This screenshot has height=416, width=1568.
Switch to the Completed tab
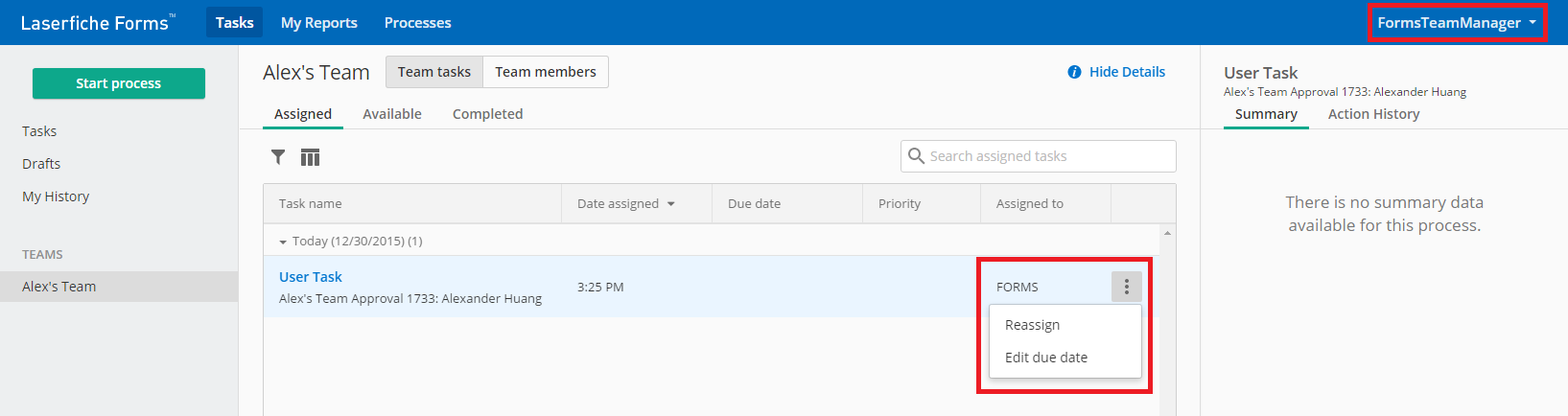[x=488, y=114]
